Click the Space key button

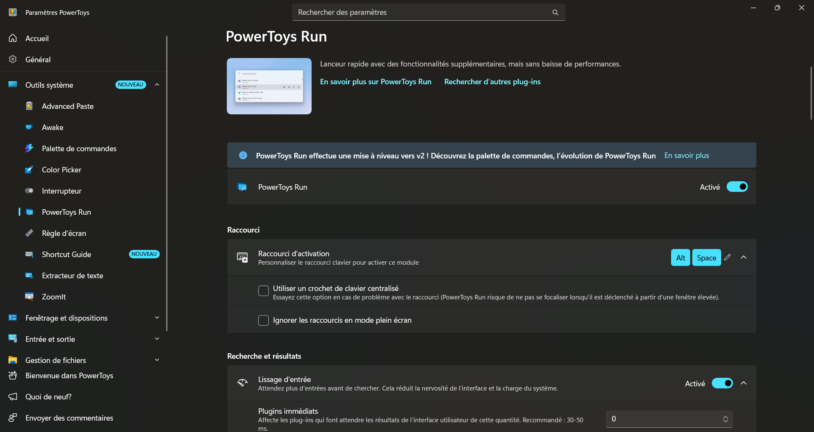pos(706,258)
